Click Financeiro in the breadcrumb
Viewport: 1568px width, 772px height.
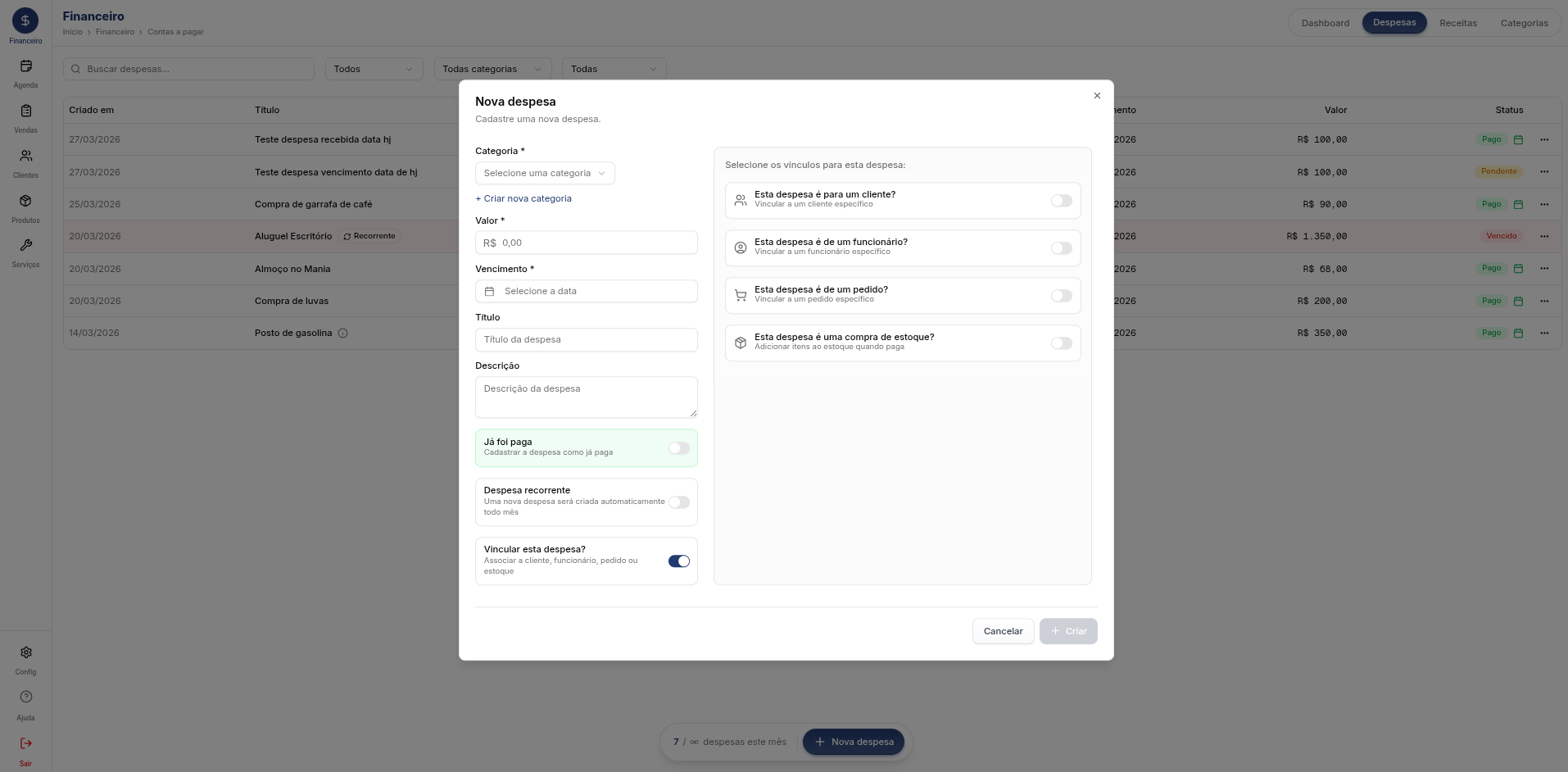[x=115, y=32]
